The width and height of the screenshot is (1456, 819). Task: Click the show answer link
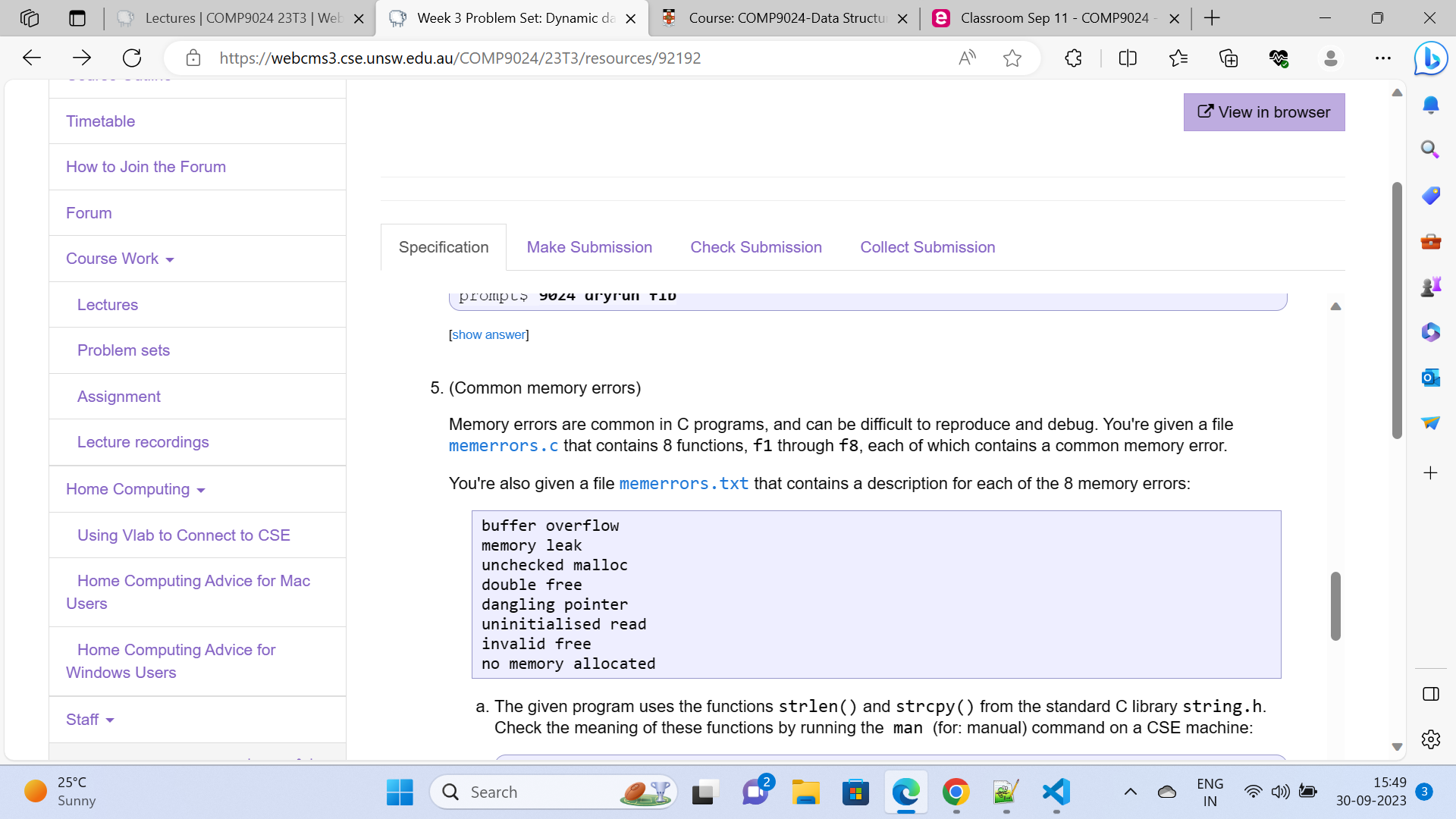488,334
